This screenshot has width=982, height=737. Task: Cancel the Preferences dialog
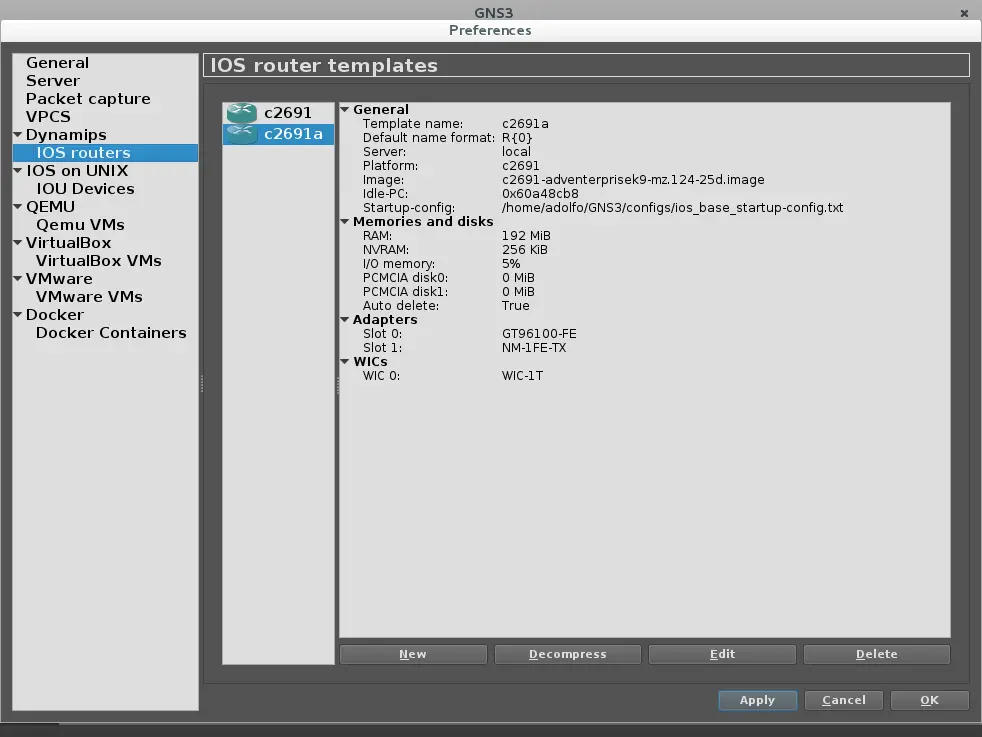click(x=844, y=700)
